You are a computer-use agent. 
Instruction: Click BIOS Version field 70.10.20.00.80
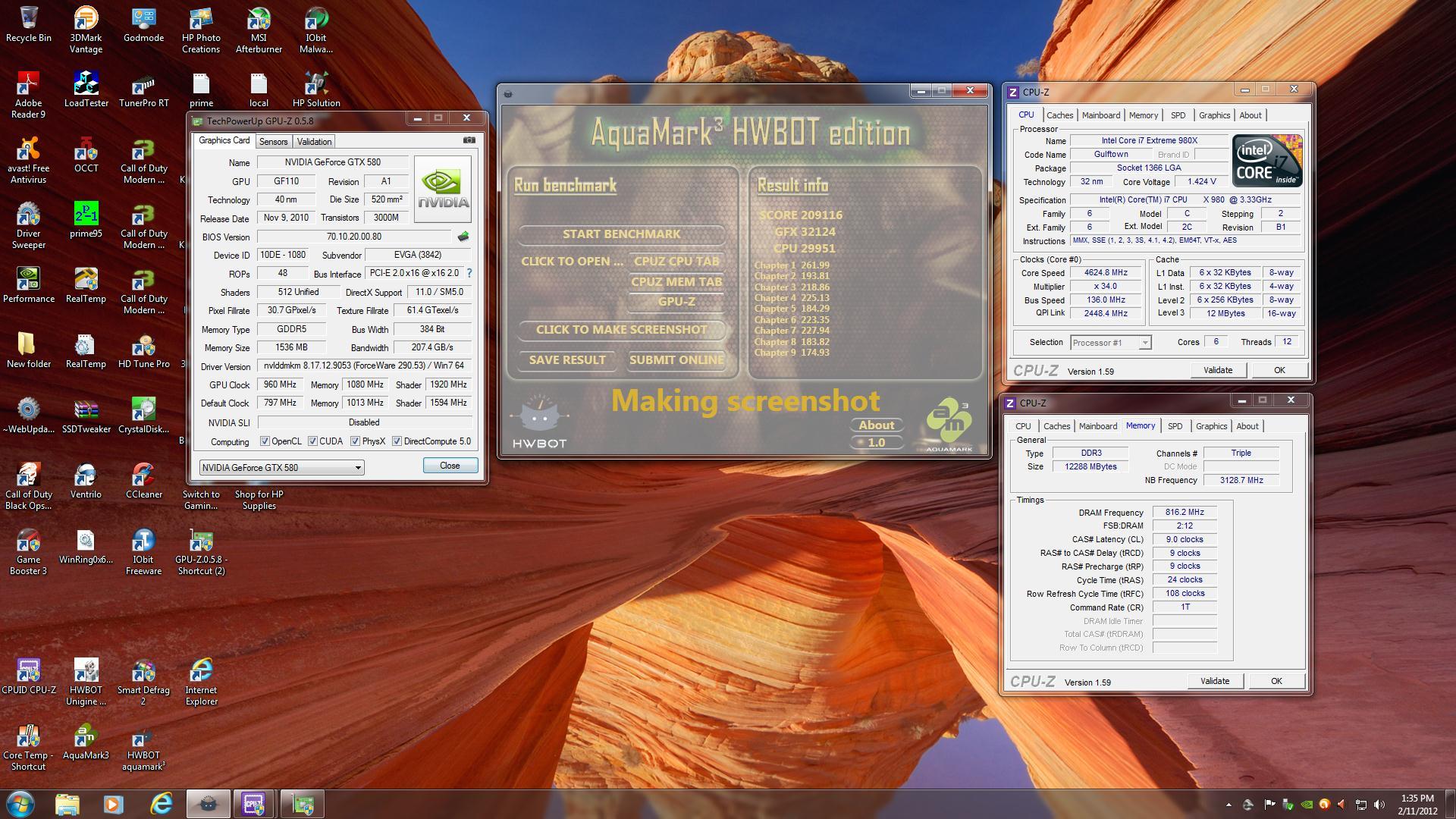354,237
